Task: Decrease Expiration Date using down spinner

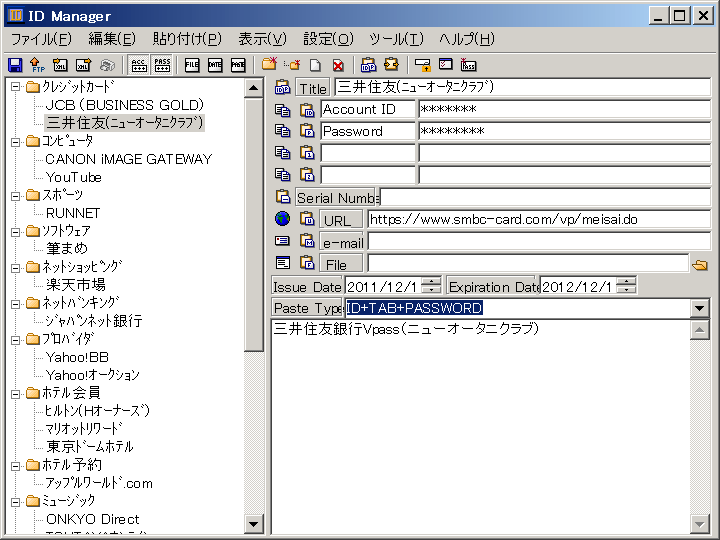Action: coord(626,290)
